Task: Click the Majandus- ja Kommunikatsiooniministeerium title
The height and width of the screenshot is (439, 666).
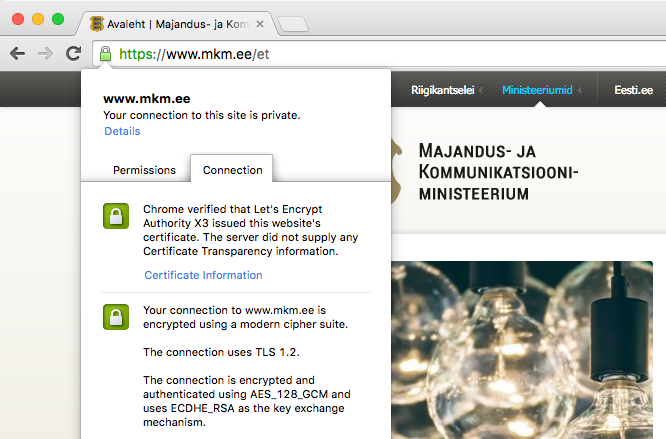Action: pyautogui.click(x=498, y=172)
